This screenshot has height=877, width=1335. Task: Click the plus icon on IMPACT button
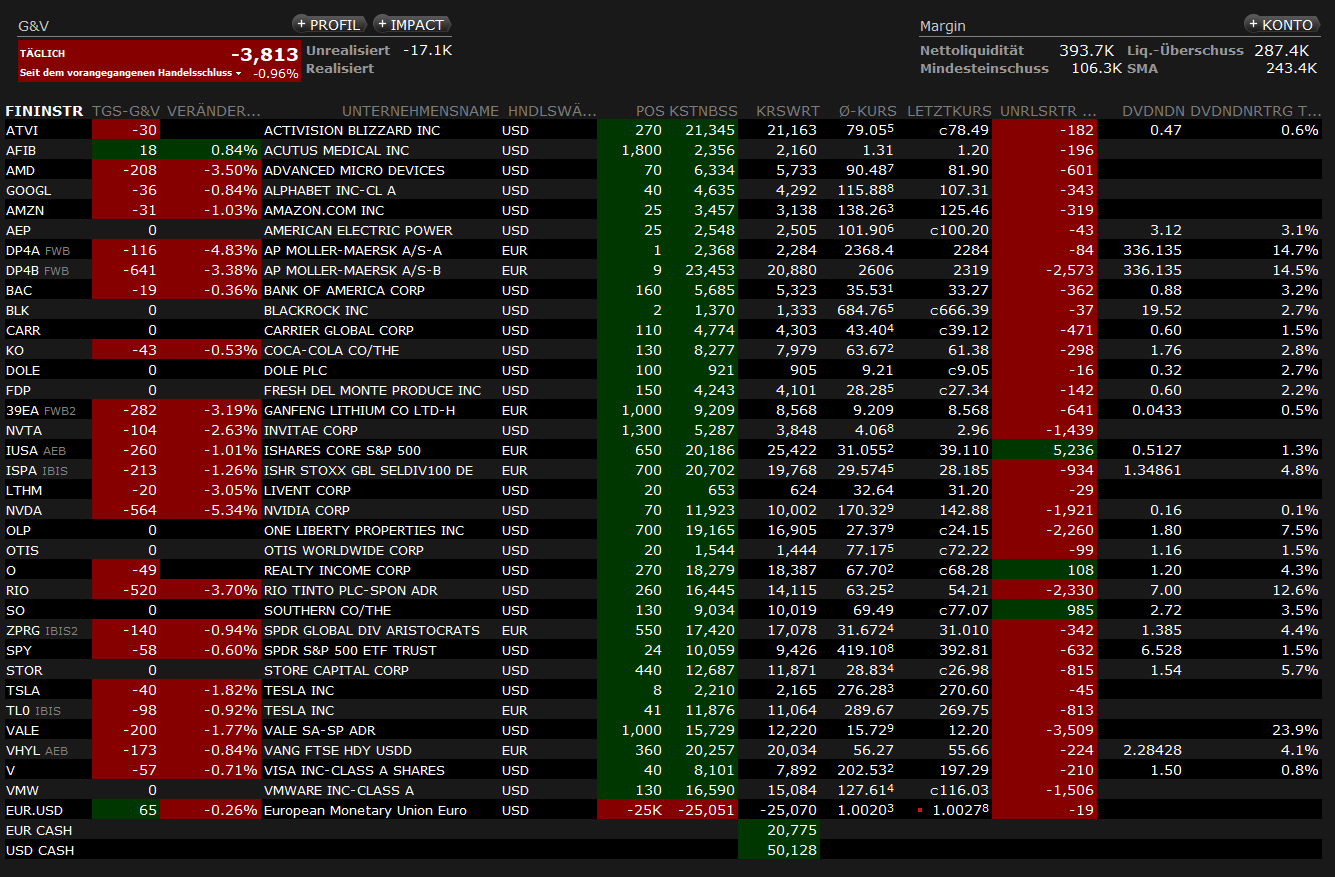[x=382, y=25]
